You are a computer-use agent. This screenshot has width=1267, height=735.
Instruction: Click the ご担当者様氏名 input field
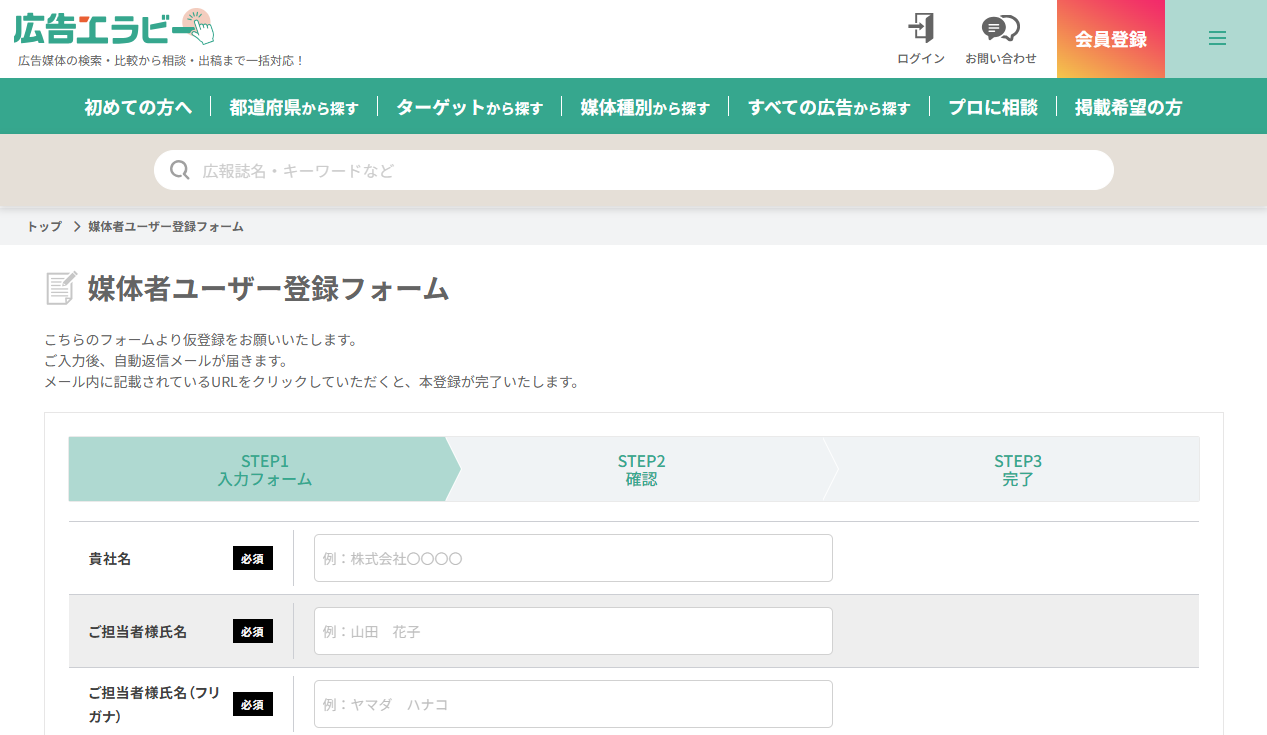(x=573, y=631)
